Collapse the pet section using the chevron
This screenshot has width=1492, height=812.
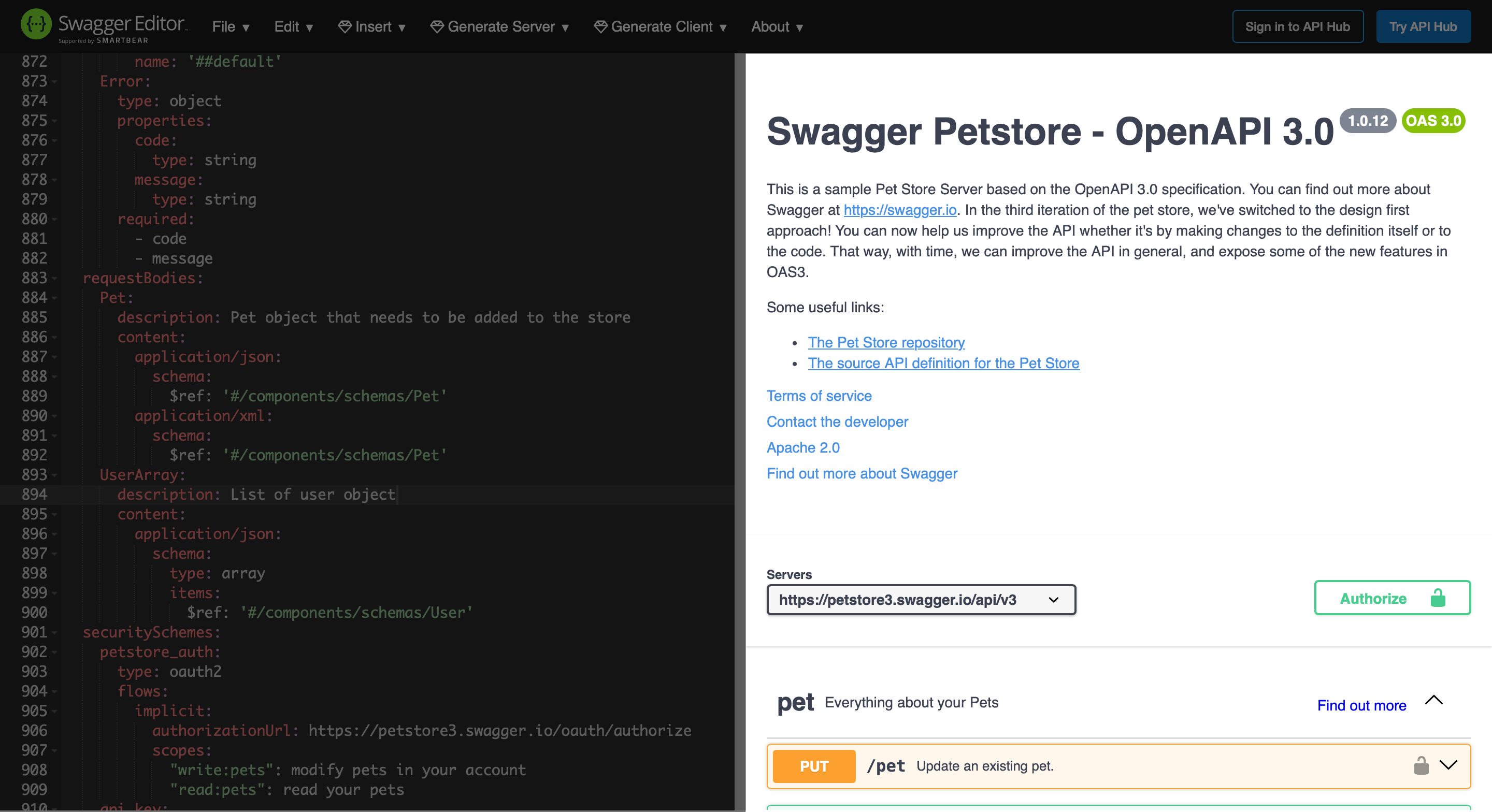coord(1434,701)
